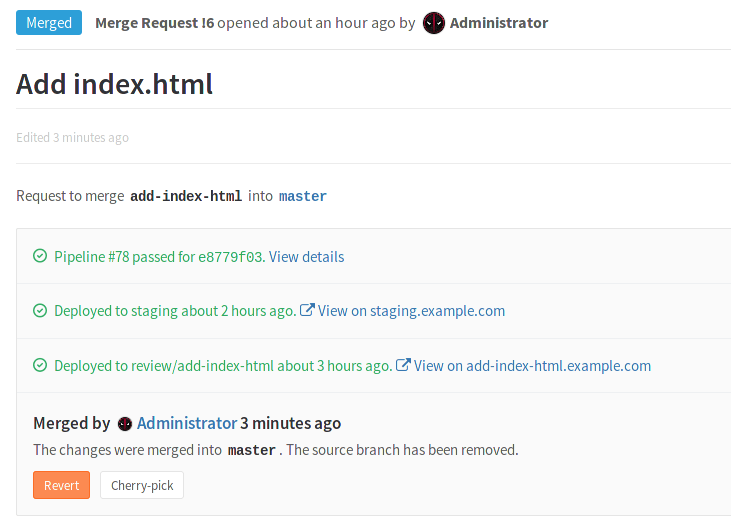Open Administrator profile in Merged by line
Screen dimensions: 731x529
pyautogui.click(x=187, y=423)
